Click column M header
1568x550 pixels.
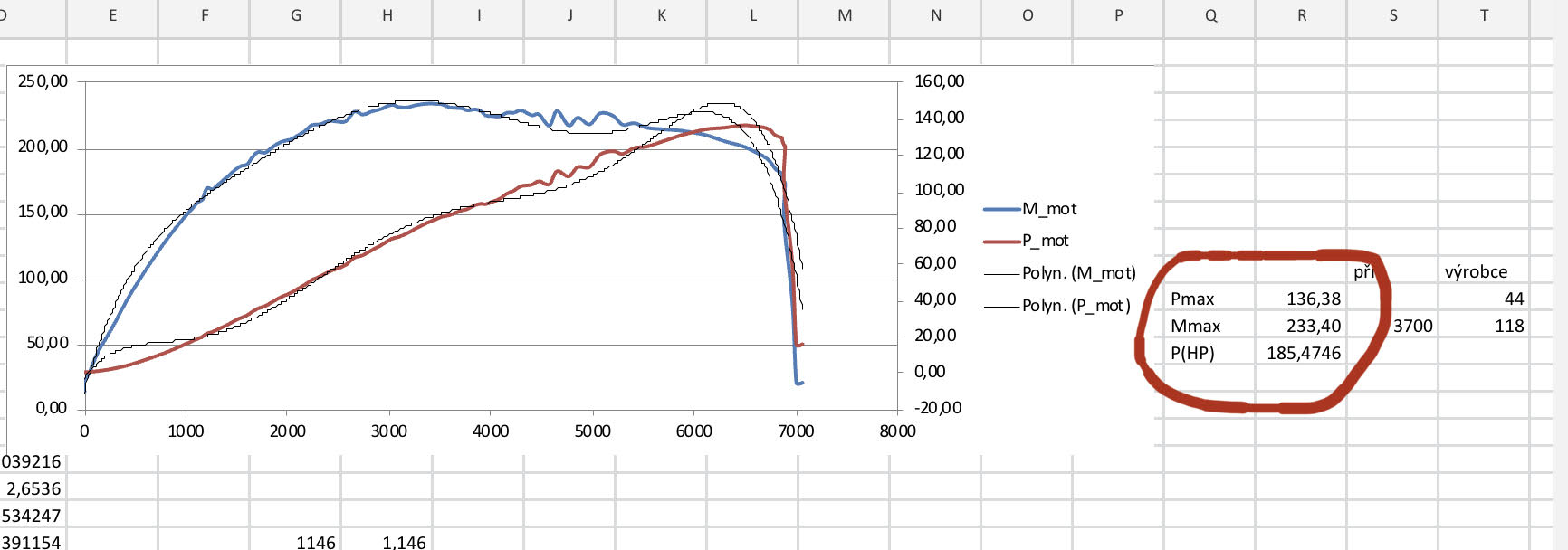click(845, 15)
